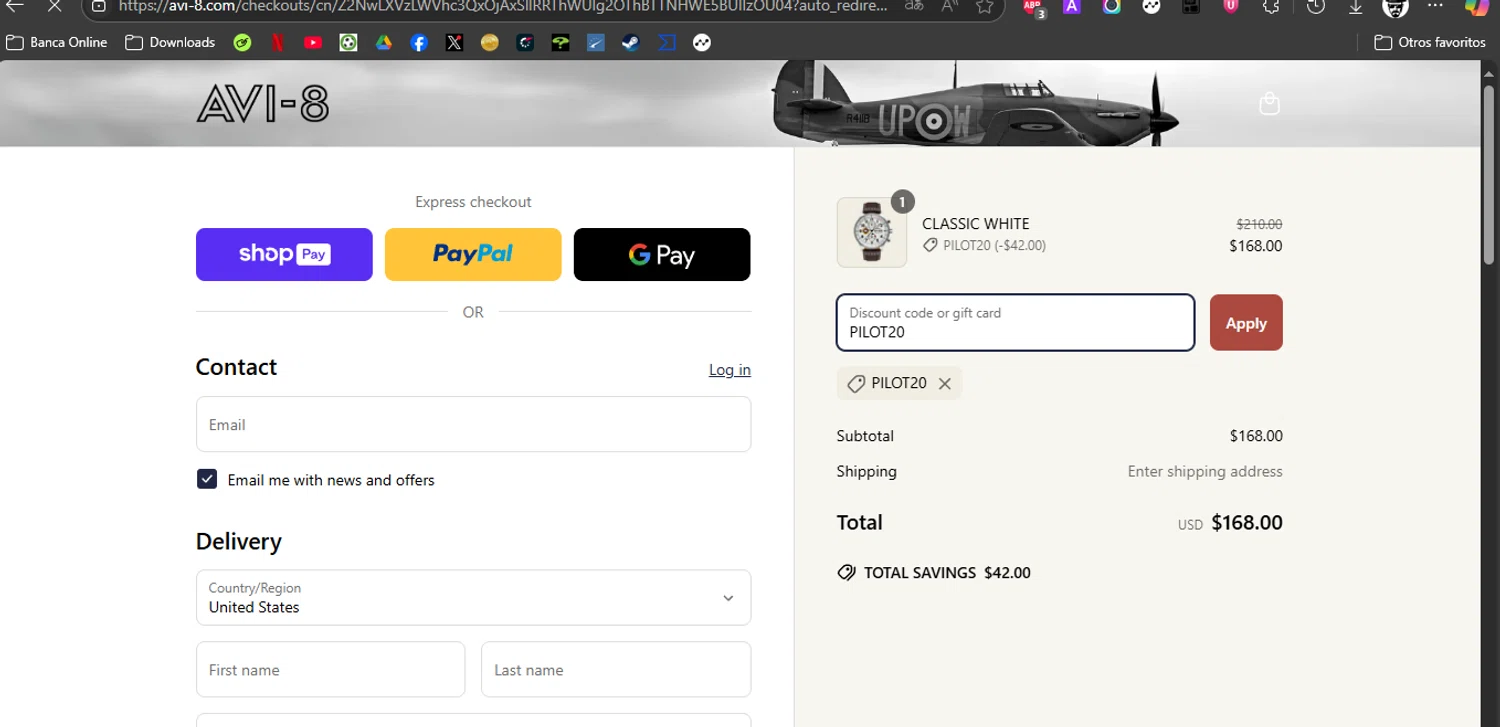Click the Enter shipping address text

tap(1205, 471)
